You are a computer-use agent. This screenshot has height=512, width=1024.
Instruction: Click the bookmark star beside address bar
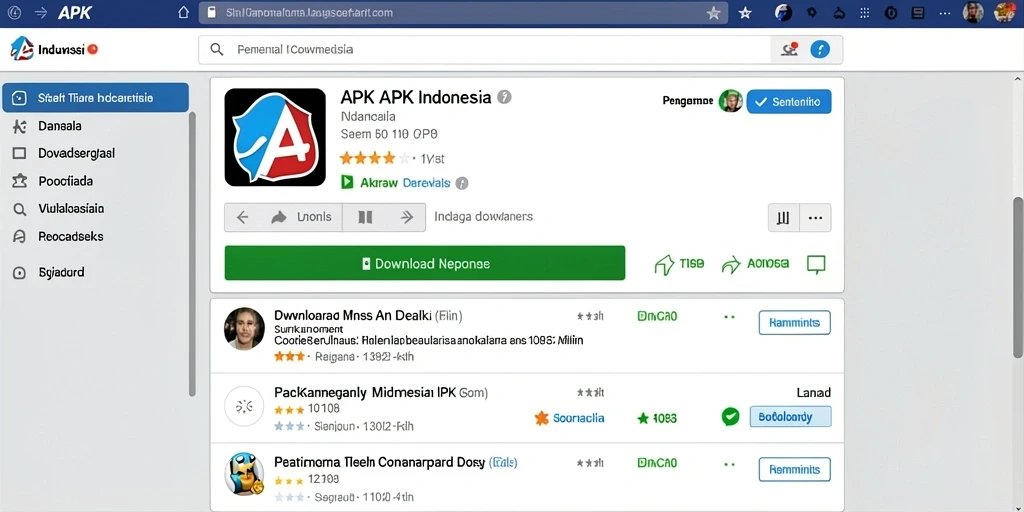745,12
